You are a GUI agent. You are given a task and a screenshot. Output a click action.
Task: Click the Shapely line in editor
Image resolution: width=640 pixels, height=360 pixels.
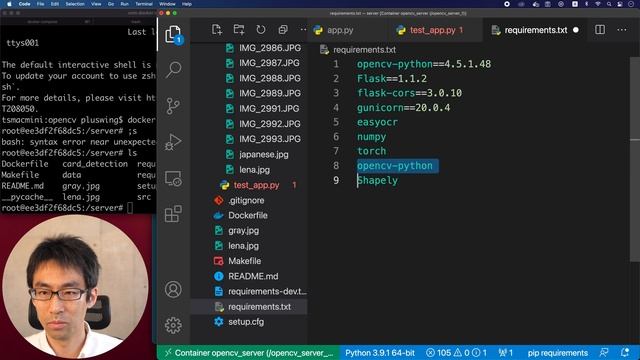[x=377, y=180]
